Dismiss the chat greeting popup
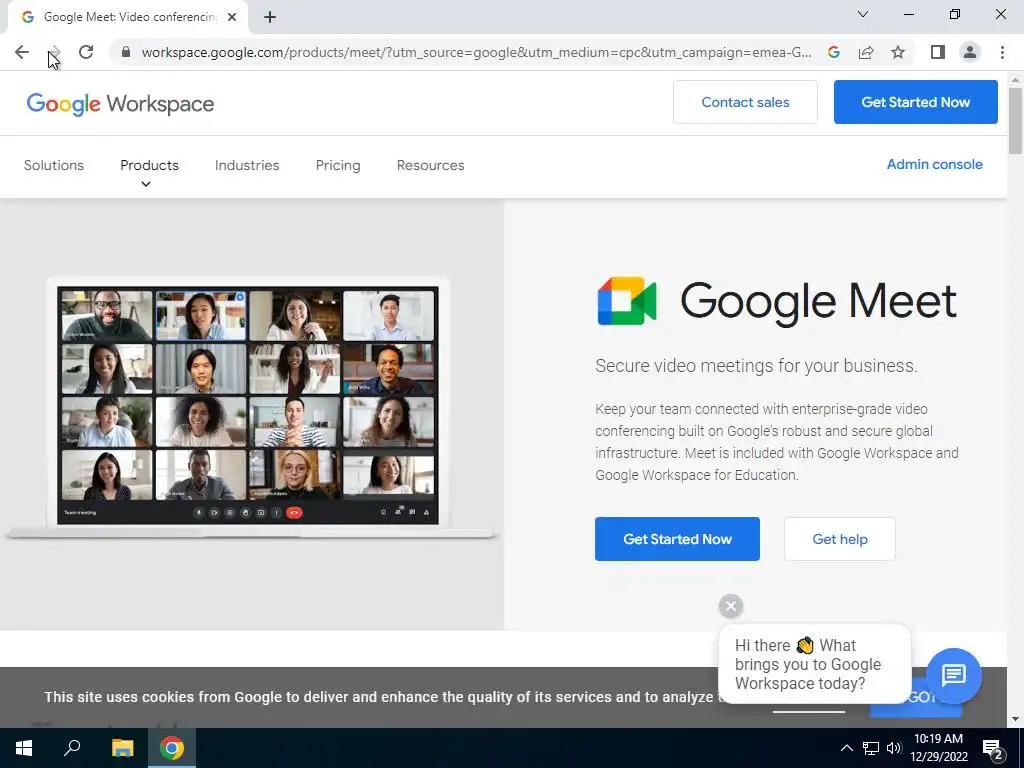Image resolution: width=1024 pixels, height=768 pixels. click(x=731, y=606)
